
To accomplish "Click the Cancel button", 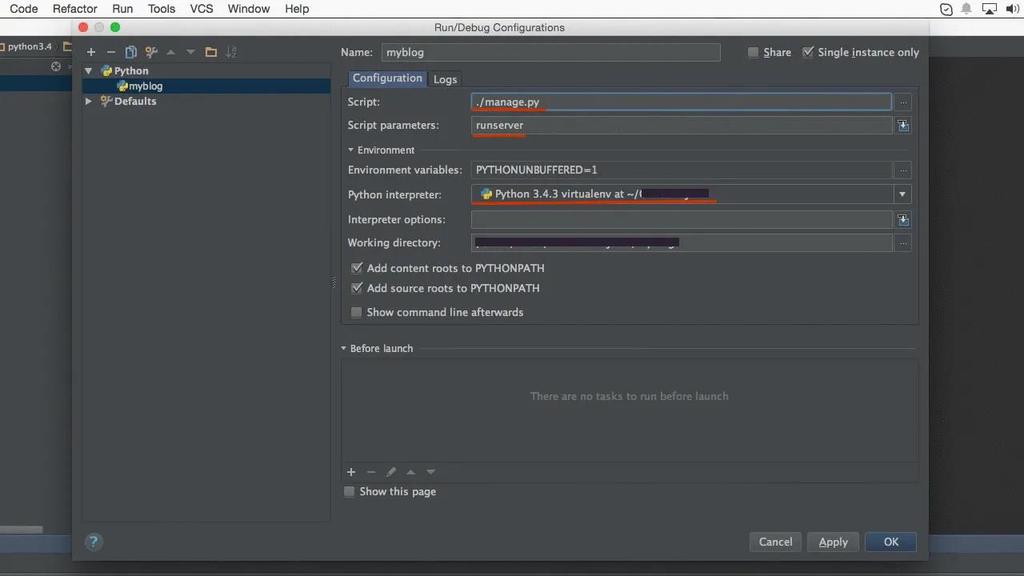I will click(x=775, y=541).
